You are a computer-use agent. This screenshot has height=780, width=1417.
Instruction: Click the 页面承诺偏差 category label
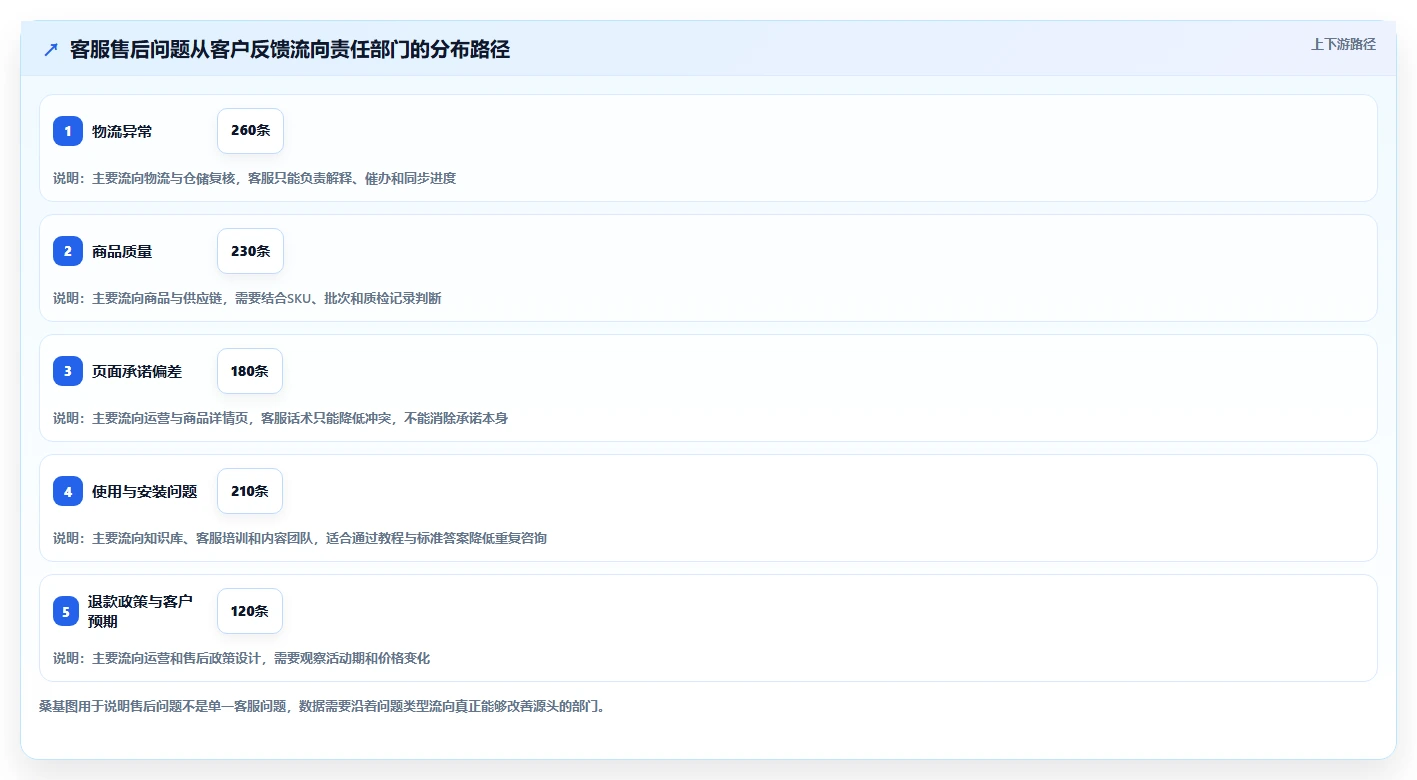(x=137, y=371)
